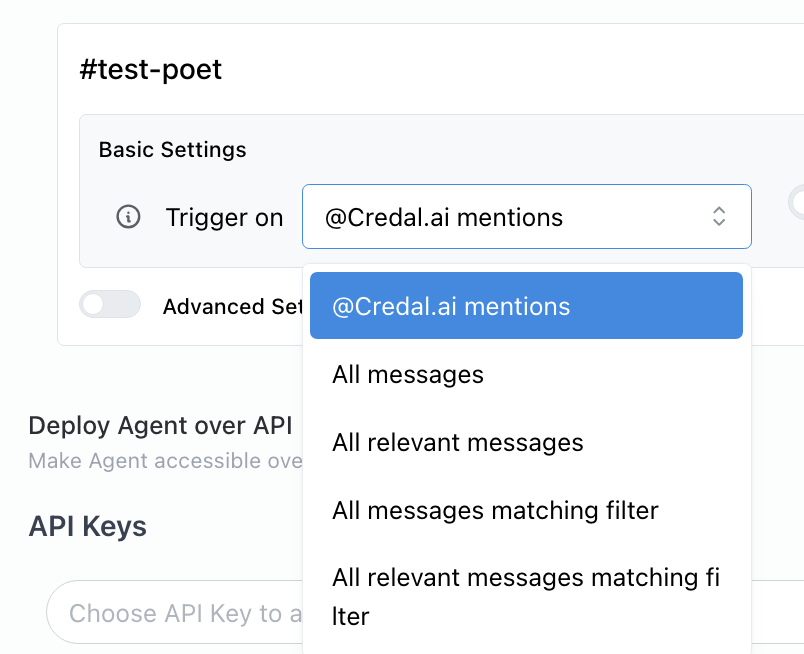Select All messages matching filter option
The image size is (804, 654).
pyautogui.click(x=495, y=510)
